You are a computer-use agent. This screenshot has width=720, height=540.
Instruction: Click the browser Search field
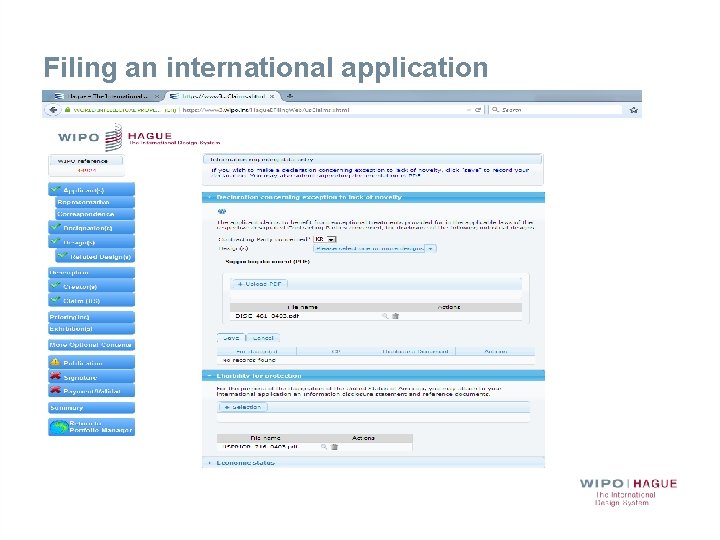coord(557,110)
